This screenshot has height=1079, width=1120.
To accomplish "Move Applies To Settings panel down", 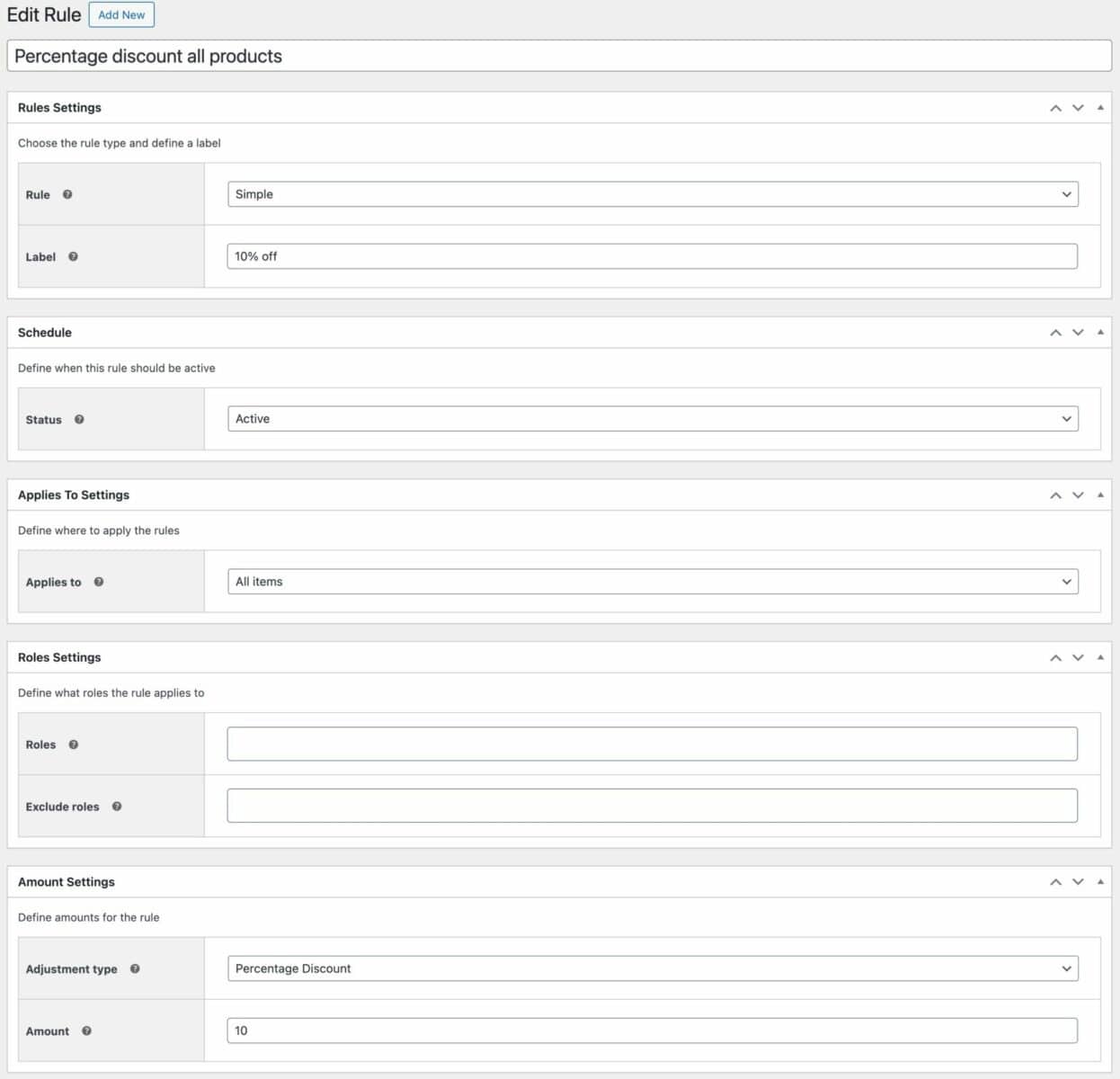I will [x=1078, y=495].
